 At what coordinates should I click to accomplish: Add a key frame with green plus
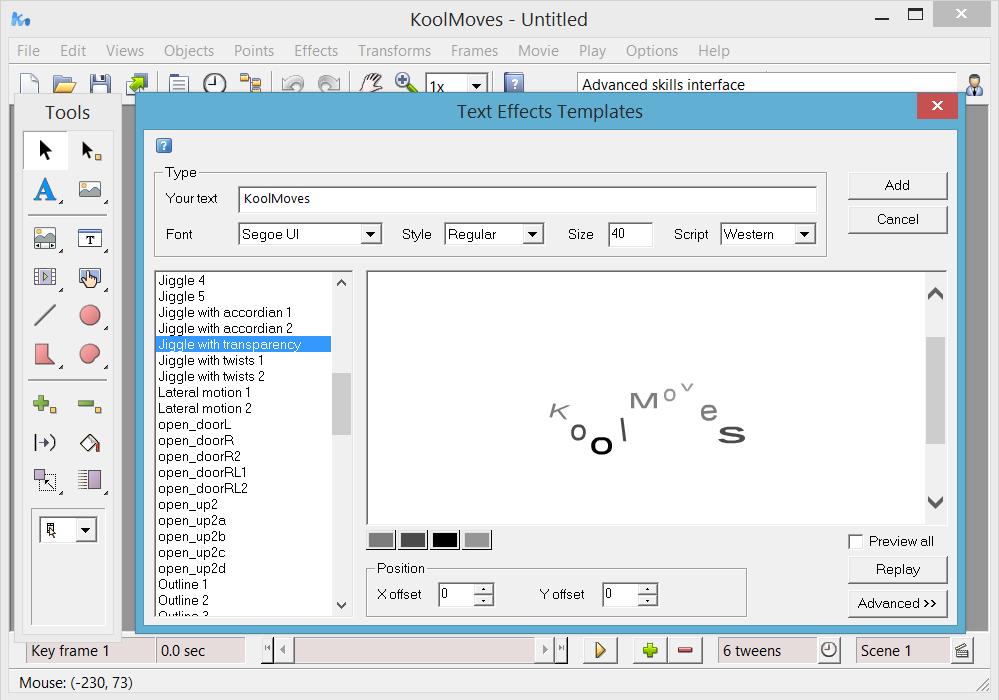[x=650, y=650]
